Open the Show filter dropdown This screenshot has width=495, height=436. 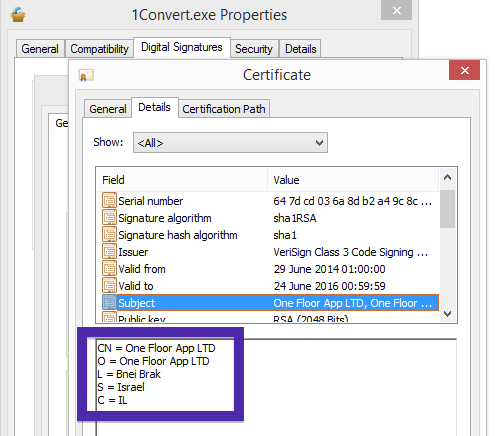click(x=230, y=143)
